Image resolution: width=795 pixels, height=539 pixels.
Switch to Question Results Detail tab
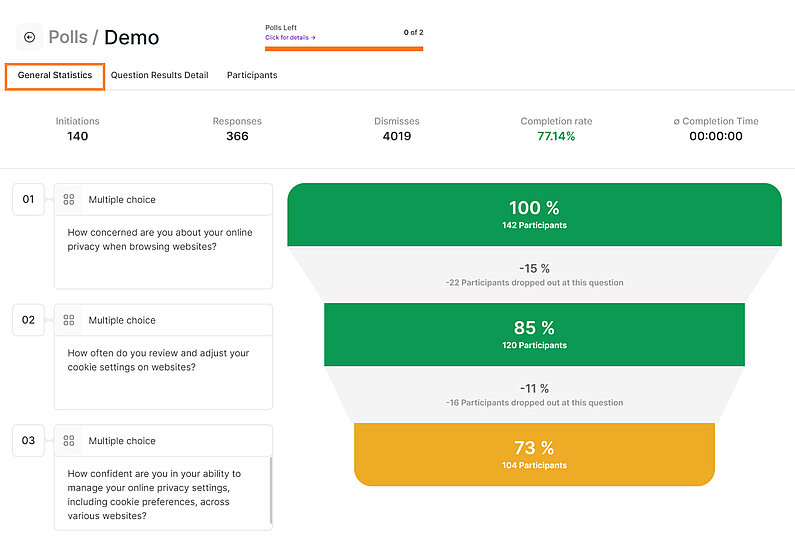[159, 75]
